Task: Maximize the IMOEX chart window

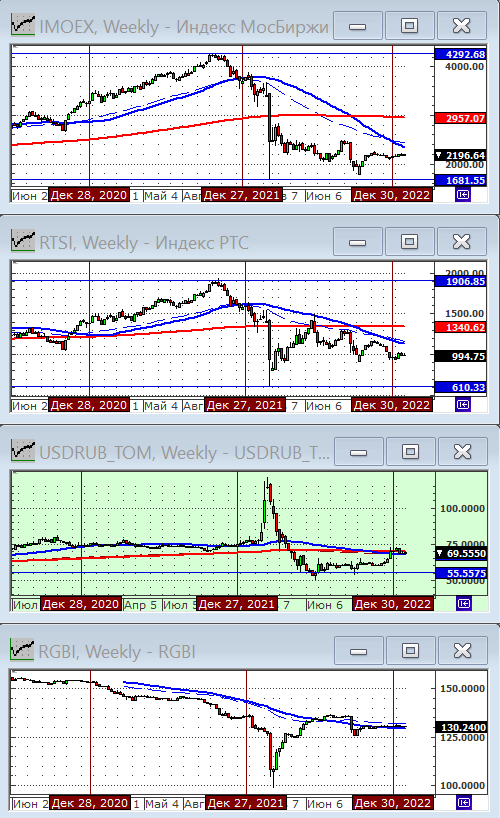Action: click(x=410, y=26)
